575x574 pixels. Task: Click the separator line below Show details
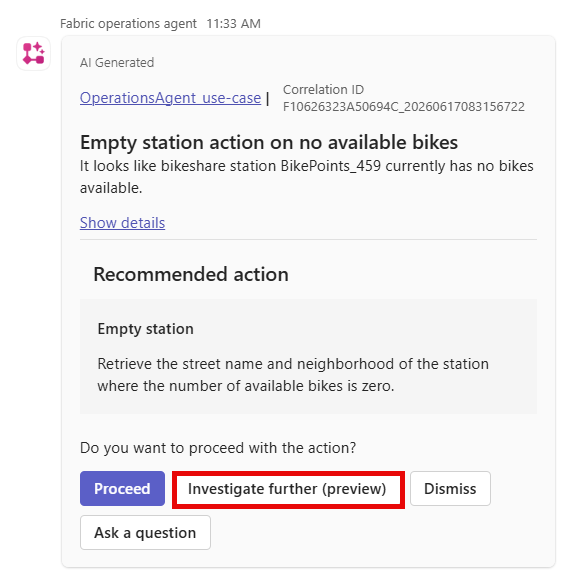(308, 240)
